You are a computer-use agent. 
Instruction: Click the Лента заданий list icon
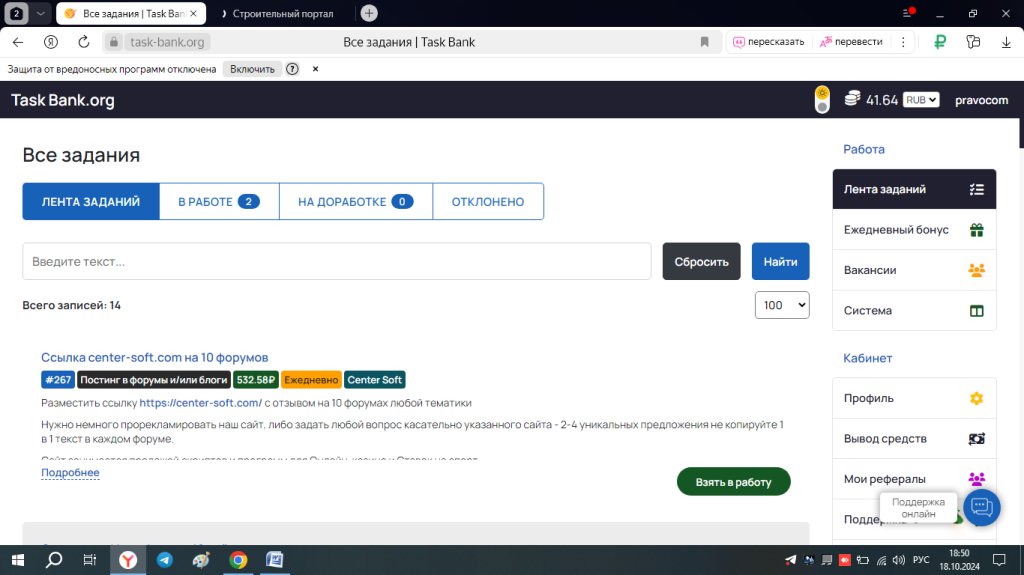click(976, 189)
